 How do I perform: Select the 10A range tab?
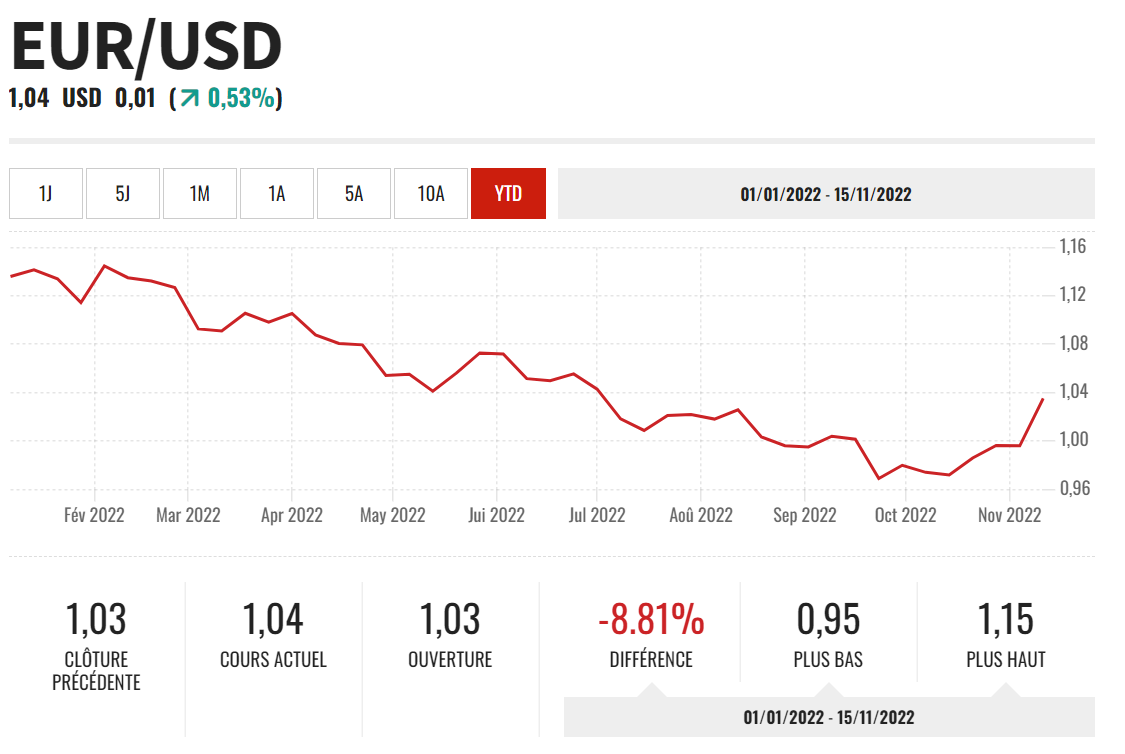[x=431, y=193]
